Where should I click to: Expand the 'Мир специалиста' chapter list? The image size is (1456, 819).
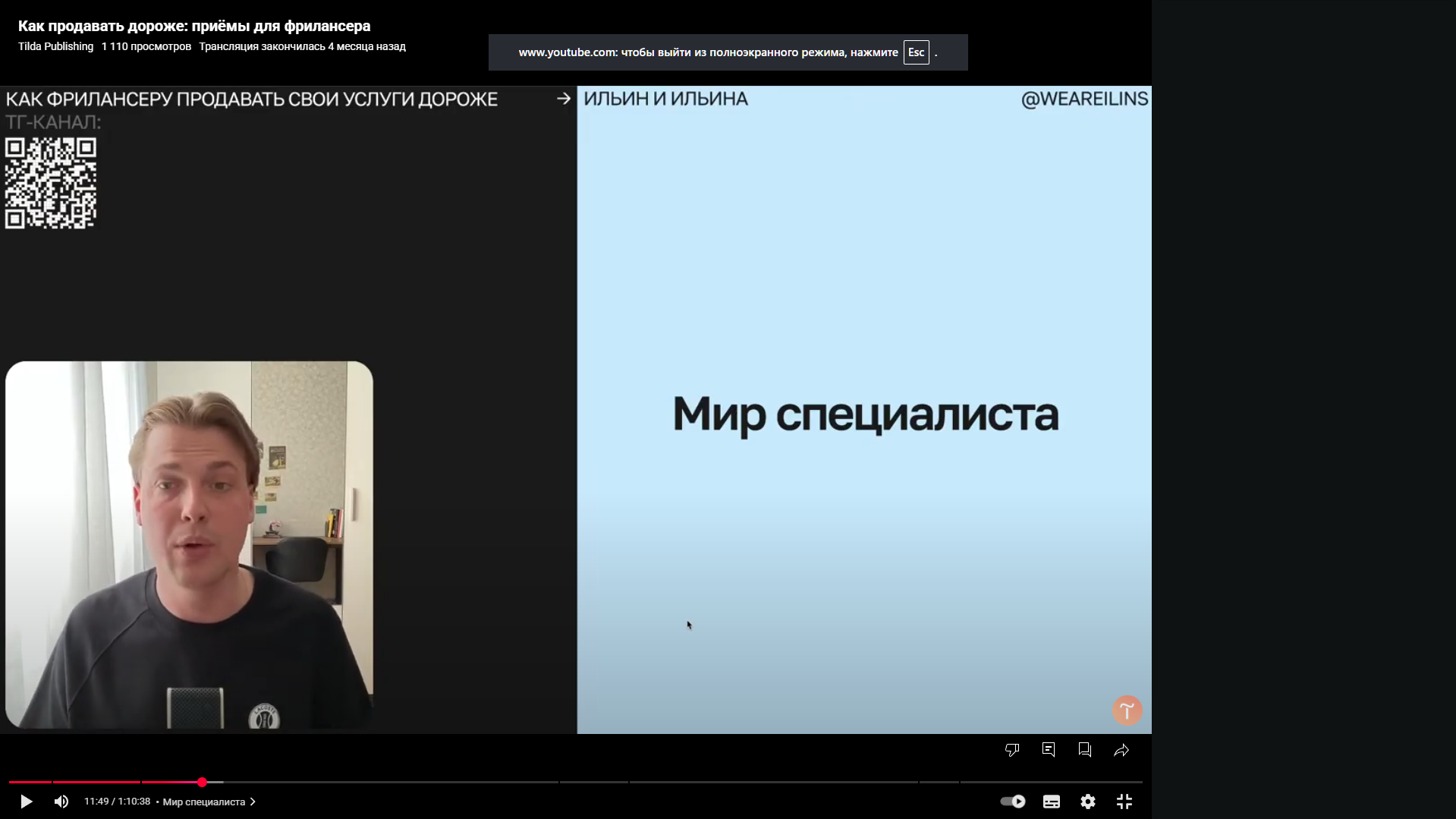coord(209,802)
